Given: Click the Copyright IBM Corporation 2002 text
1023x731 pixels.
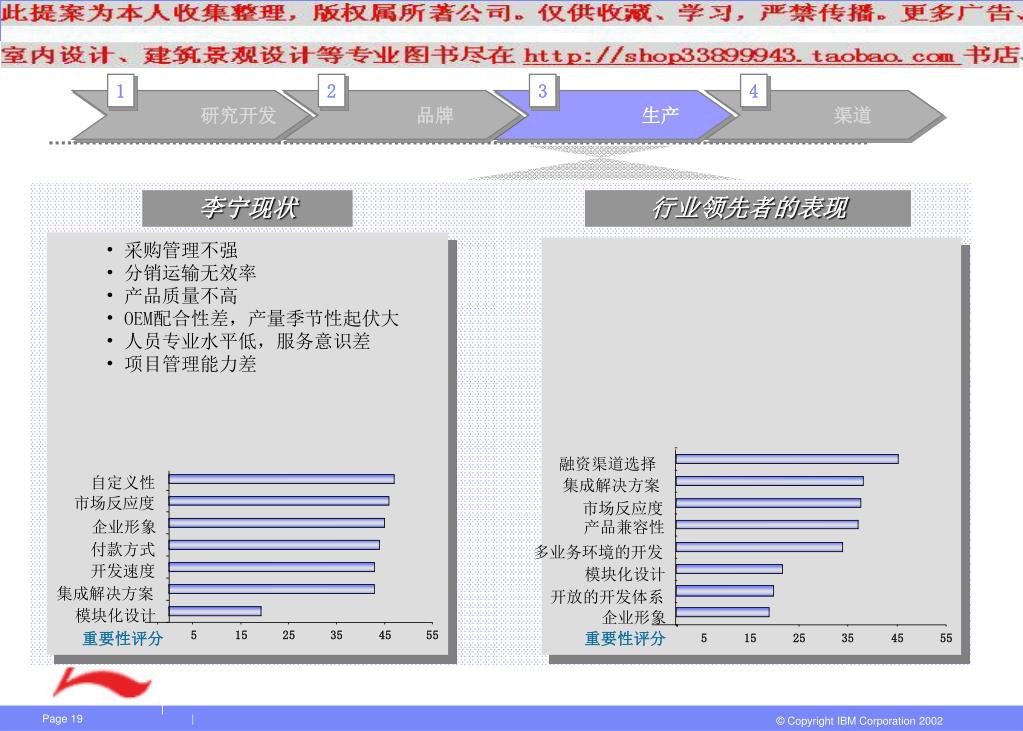Looking at the screenshot, I should click(859, 721).
